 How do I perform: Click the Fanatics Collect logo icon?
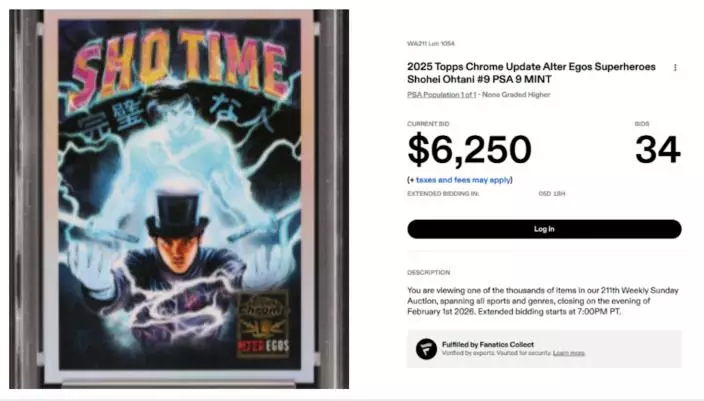click(x=426, y=349)
